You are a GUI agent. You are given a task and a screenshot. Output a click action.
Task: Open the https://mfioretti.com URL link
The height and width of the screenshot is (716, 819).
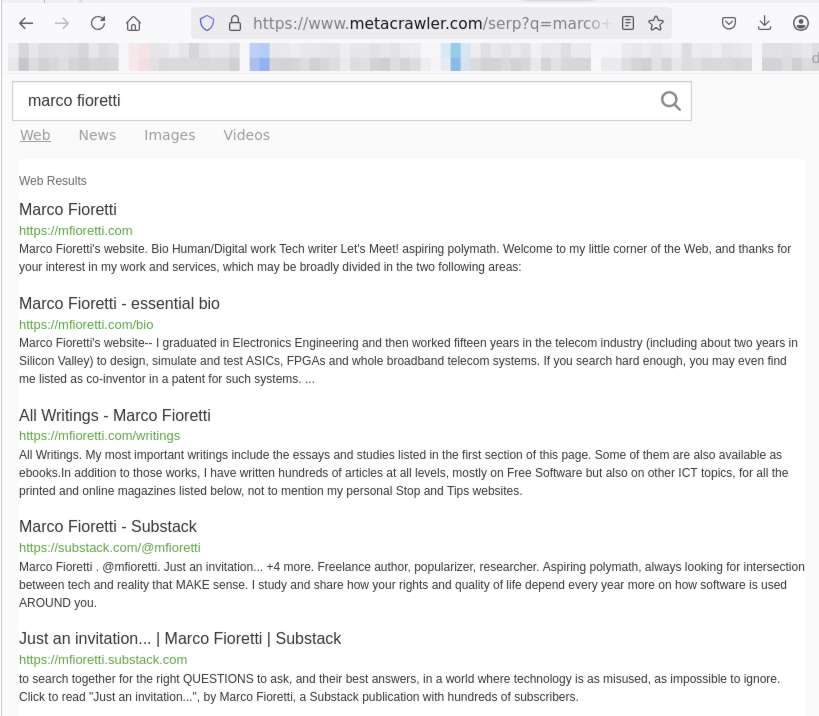(76, 231)
